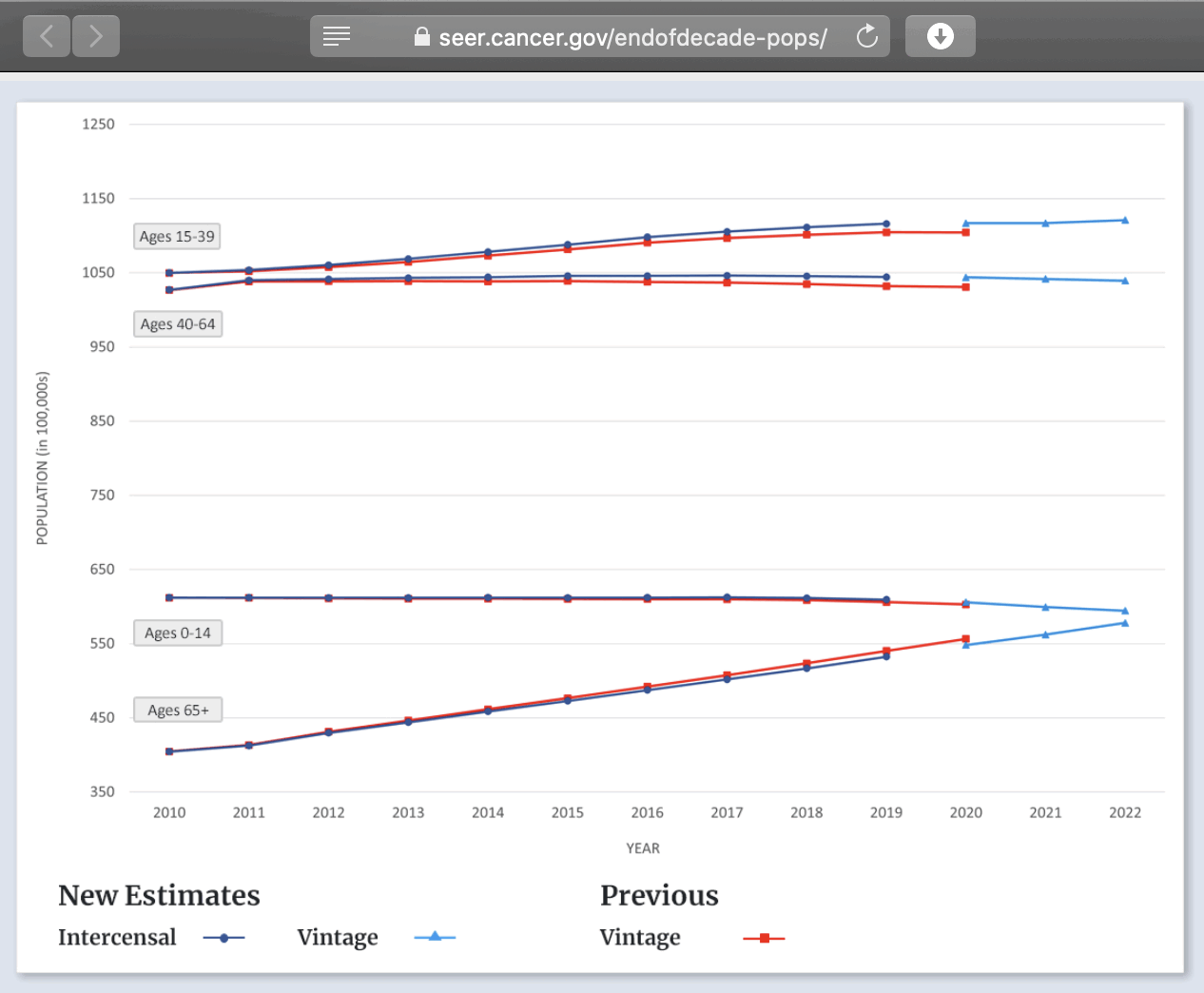1204x993 pixels.
Task: Click the reload page icon
Action: tap(866, 37)
